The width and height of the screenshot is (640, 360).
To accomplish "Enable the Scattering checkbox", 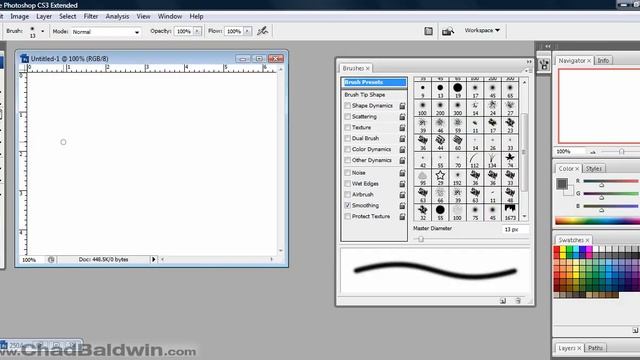I will (347, 117).
